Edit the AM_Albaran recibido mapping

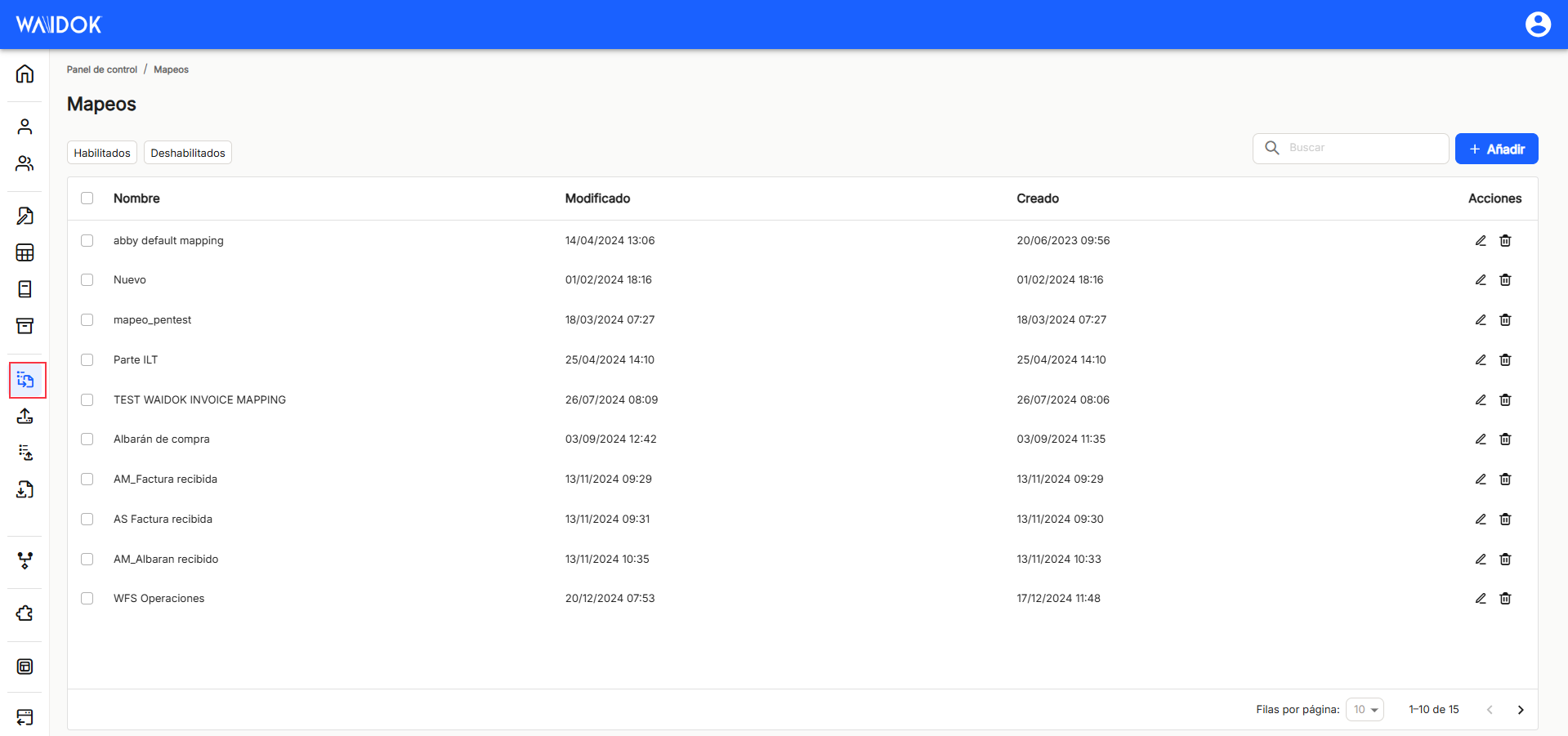(x=1481, y=559)
